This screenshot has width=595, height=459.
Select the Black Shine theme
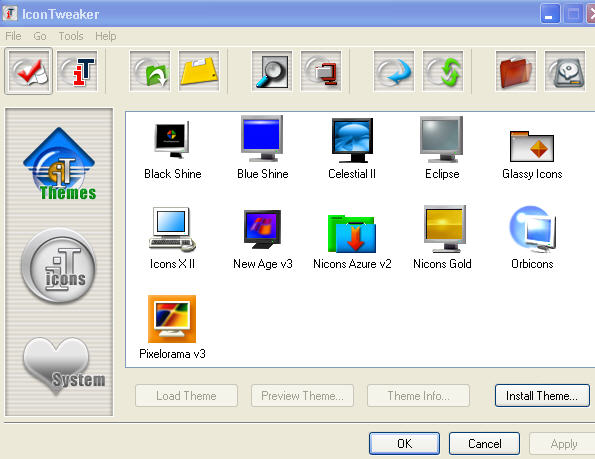tap(172, 149)
